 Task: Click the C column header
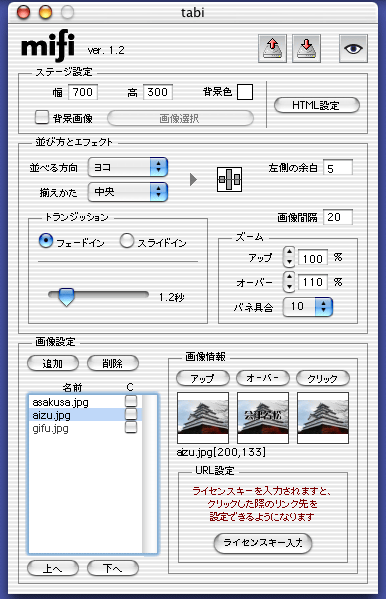(x=130, y=387)
